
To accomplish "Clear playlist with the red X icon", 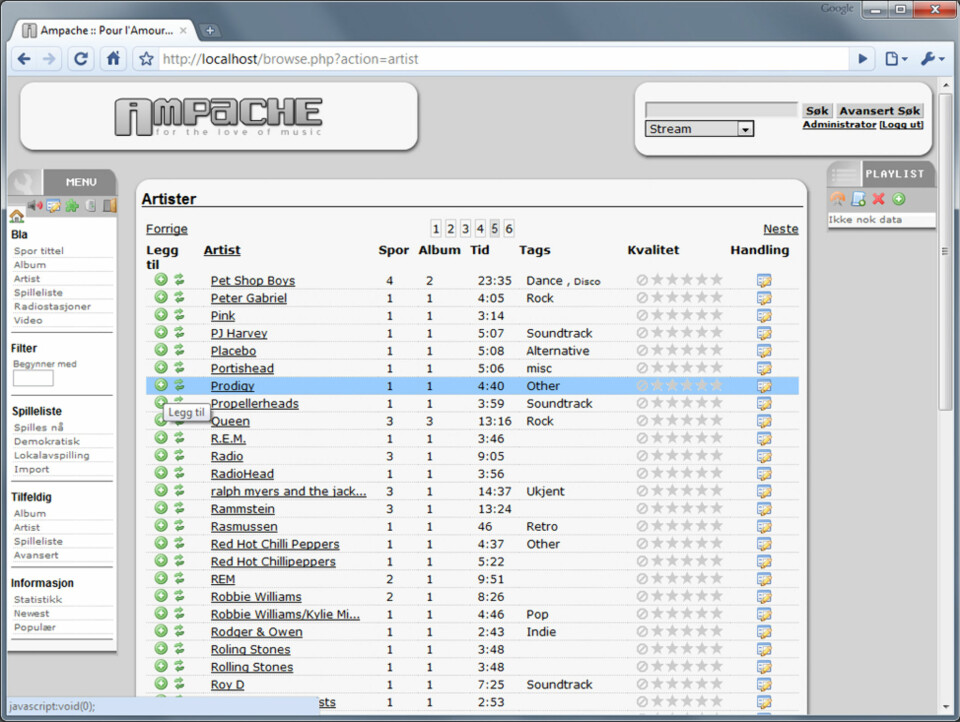I will 879,198.
